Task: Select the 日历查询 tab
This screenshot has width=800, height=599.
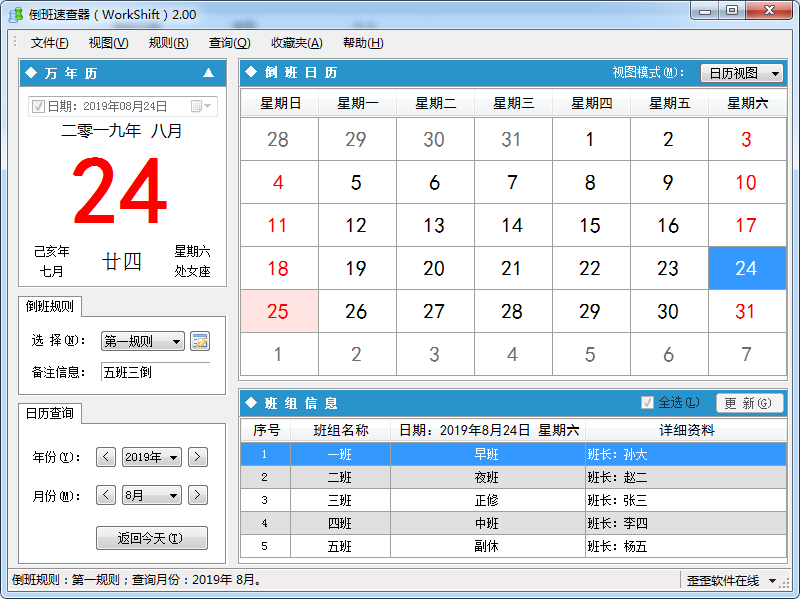Action: tap(49, 413)
